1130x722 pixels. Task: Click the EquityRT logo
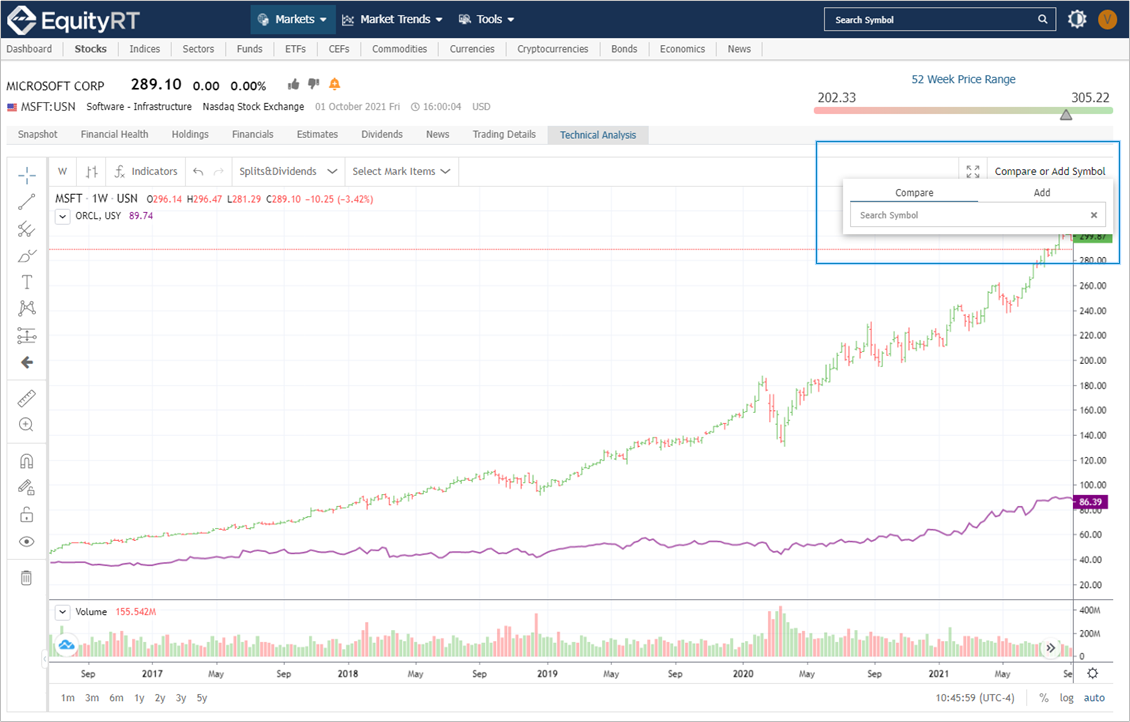pos(74,20)
